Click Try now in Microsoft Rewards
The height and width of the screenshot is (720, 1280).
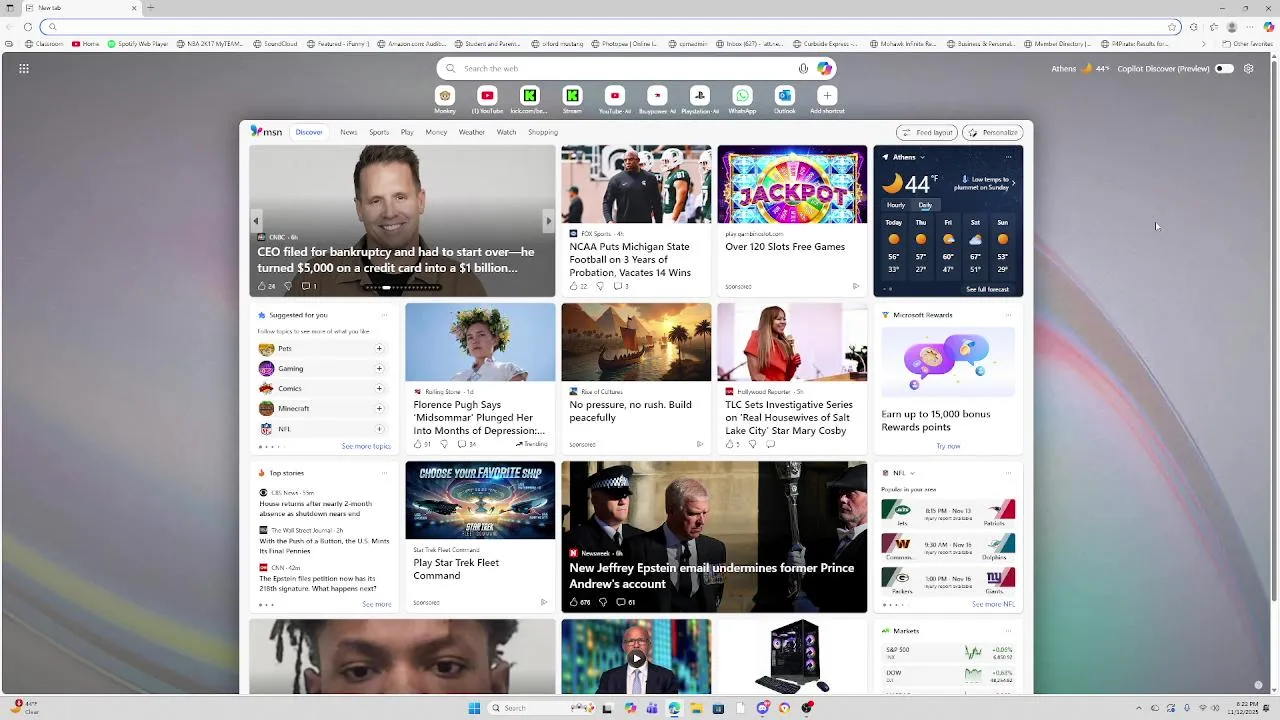(x=948, y=446)
